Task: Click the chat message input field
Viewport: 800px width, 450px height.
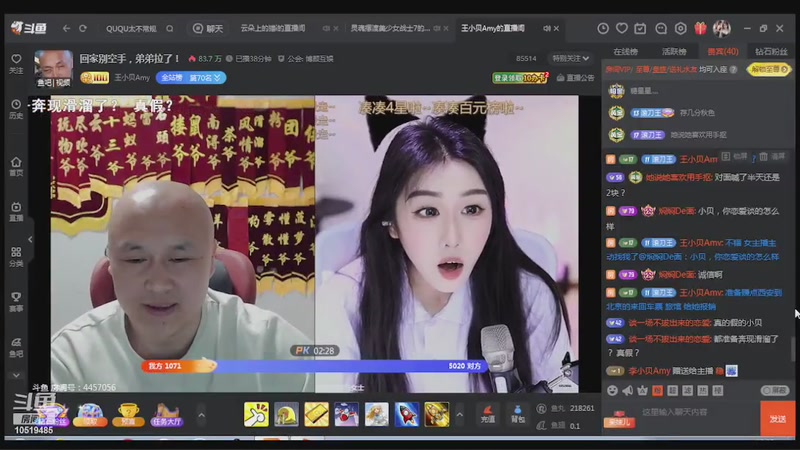Action: [x=696, y=412]
